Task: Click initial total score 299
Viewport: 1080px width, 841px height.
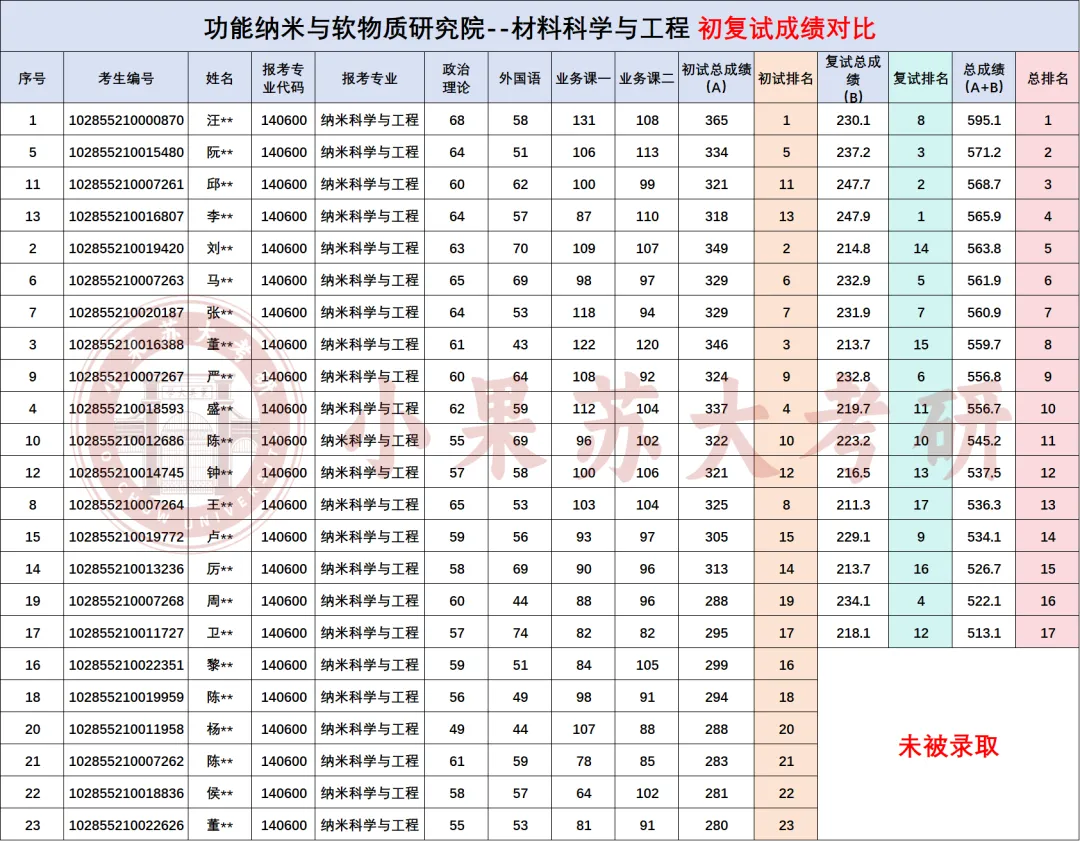Action: (x=716, y=665)
